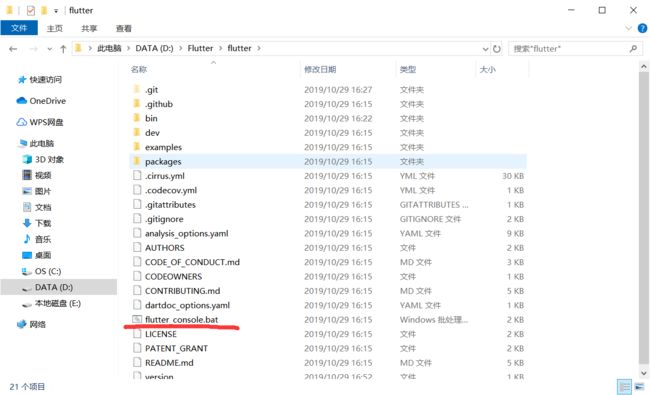Select 此电脑 in the navigation pane
The height and width of the screenshot is (395, 650).
click(41, 143)
